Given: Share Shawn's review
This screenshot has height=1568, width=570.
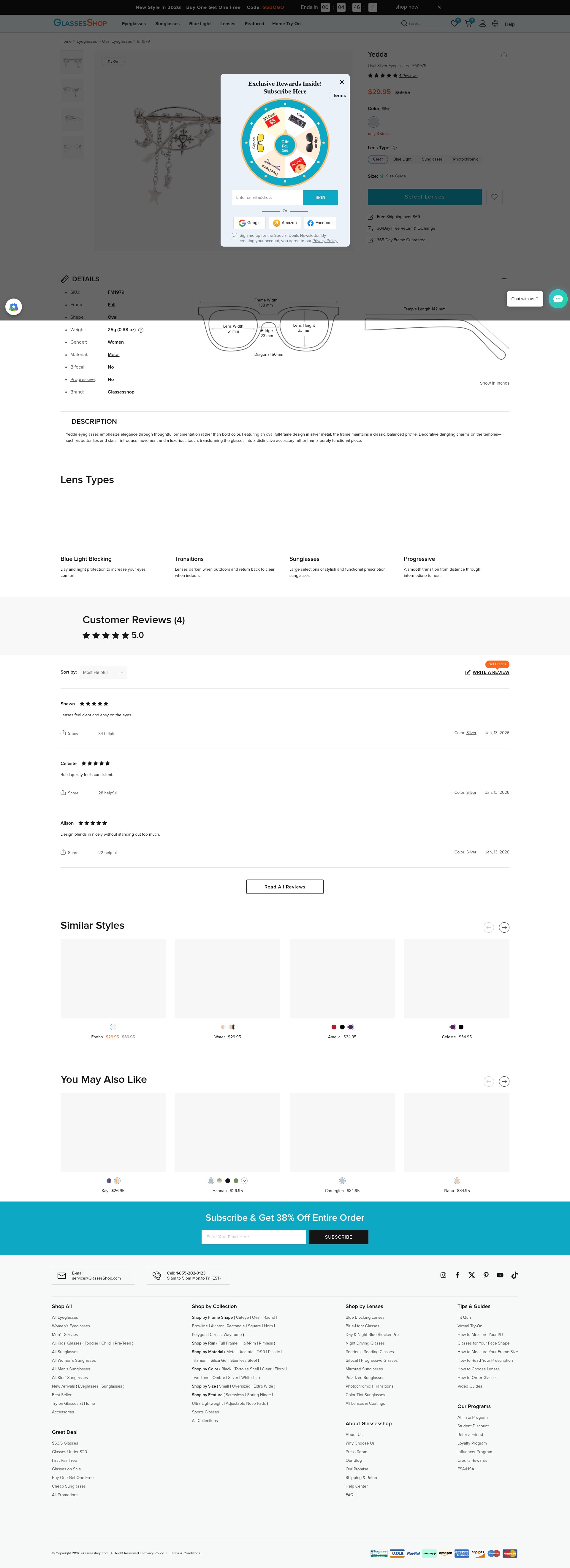Looking at the screenshot, I should pos(69,733).
